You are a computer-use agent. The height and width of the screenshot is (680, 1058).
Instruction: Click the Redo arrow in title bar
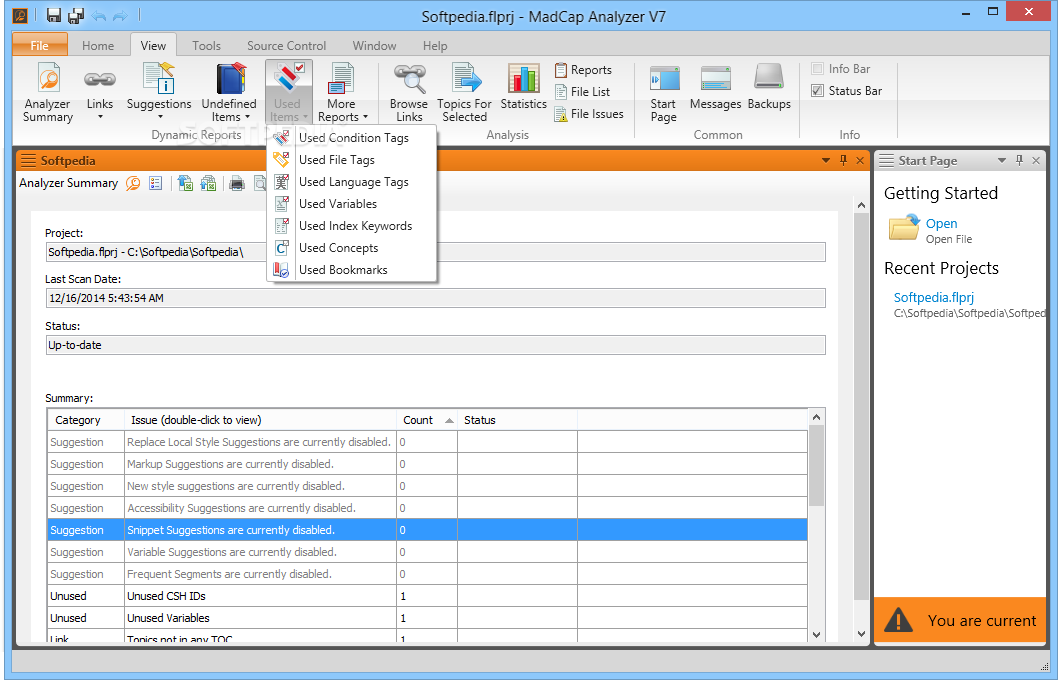[120, 16]
